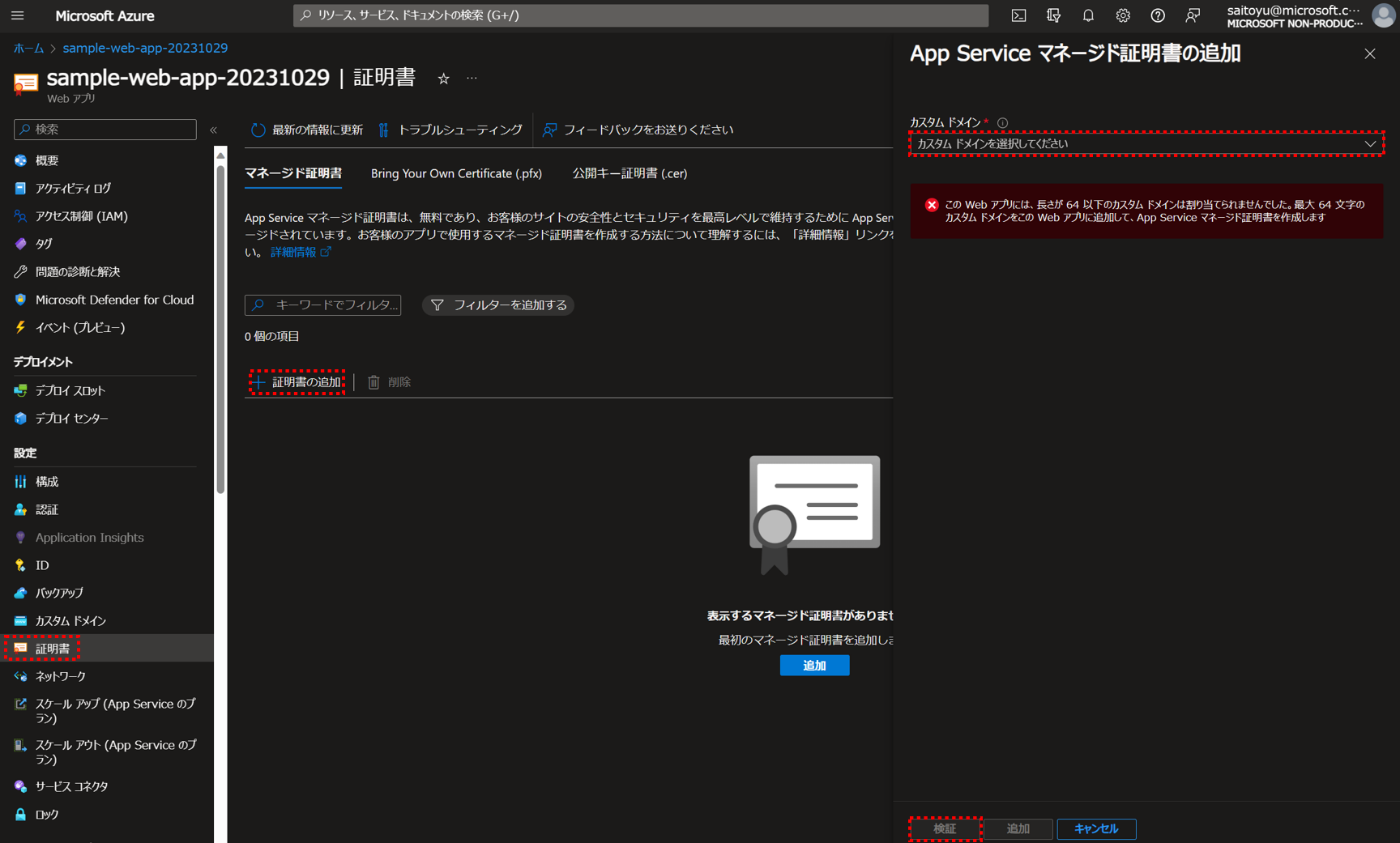The image size is (1400, 843).
Task: Click フィードバックをお送りください command
Action: coord(638,130)
